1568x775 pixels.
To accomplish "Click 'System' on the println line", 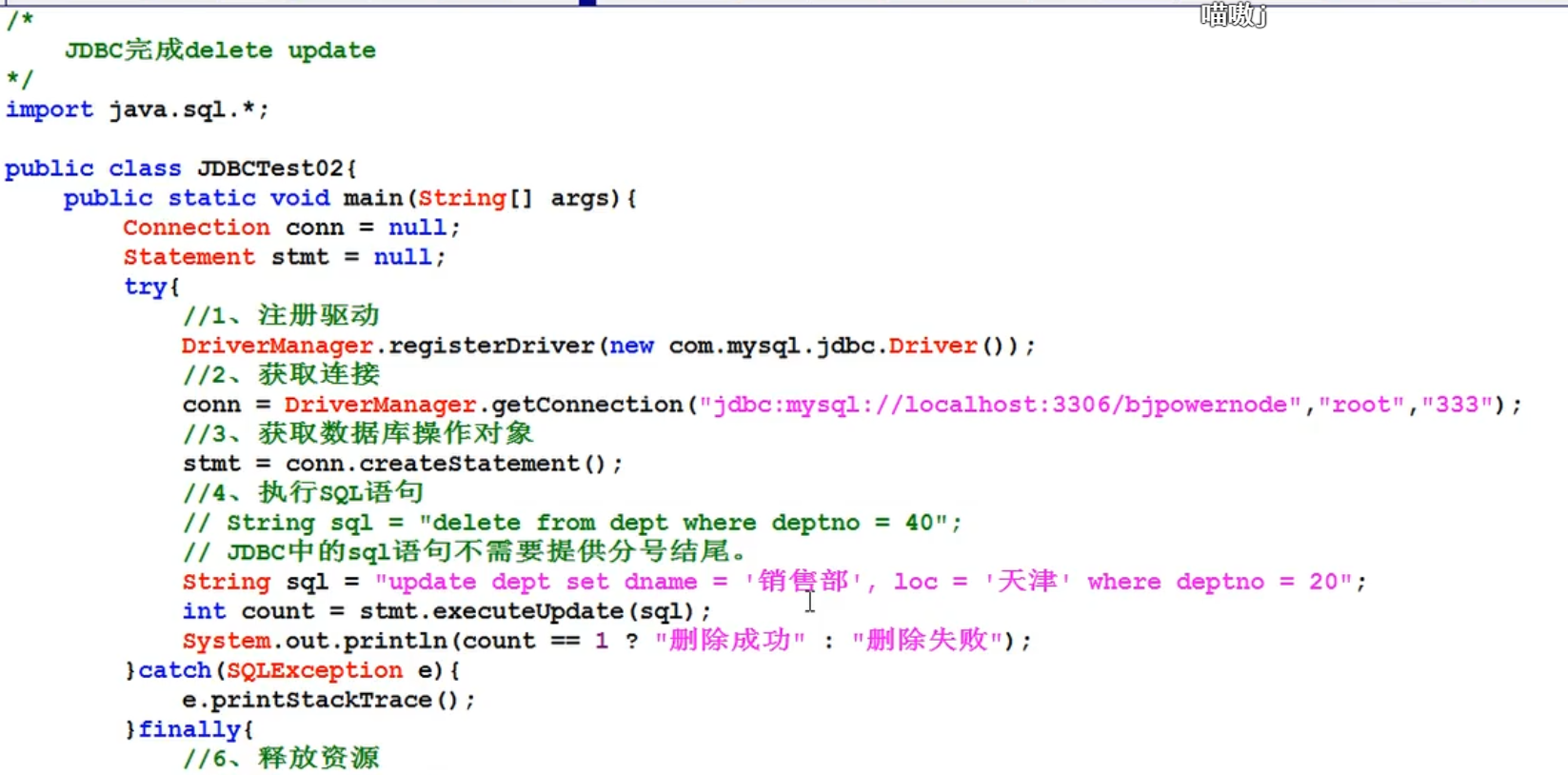I will pos(226,641).
